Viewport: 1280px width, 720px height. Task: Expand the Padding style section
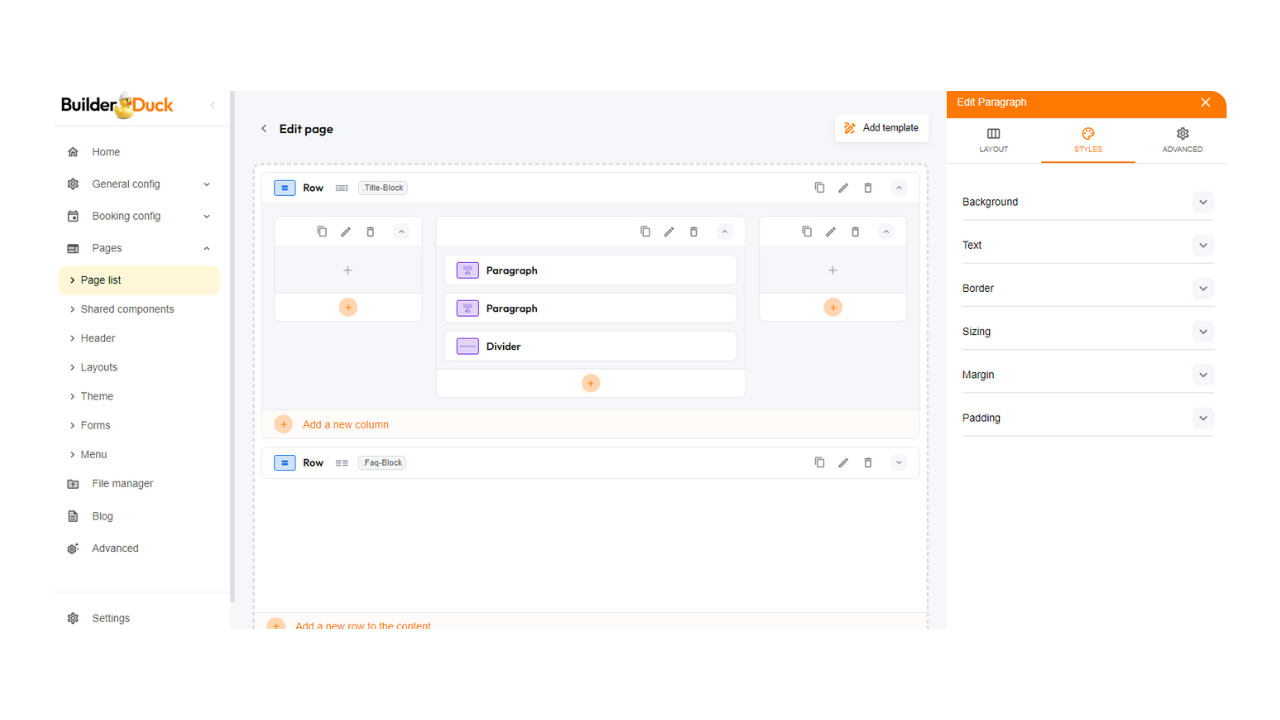point(1203,418)
